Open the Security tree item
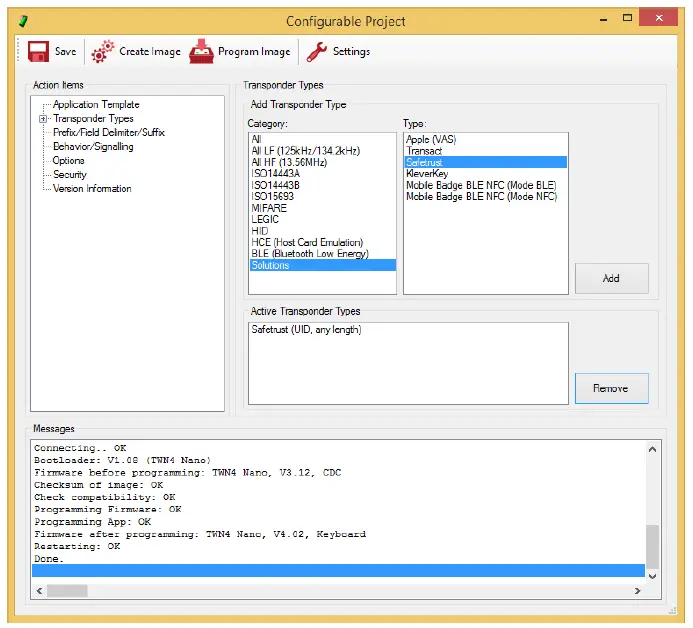Image resolution: width=693 pixels, height=628 pixels. tap(70, 175)
